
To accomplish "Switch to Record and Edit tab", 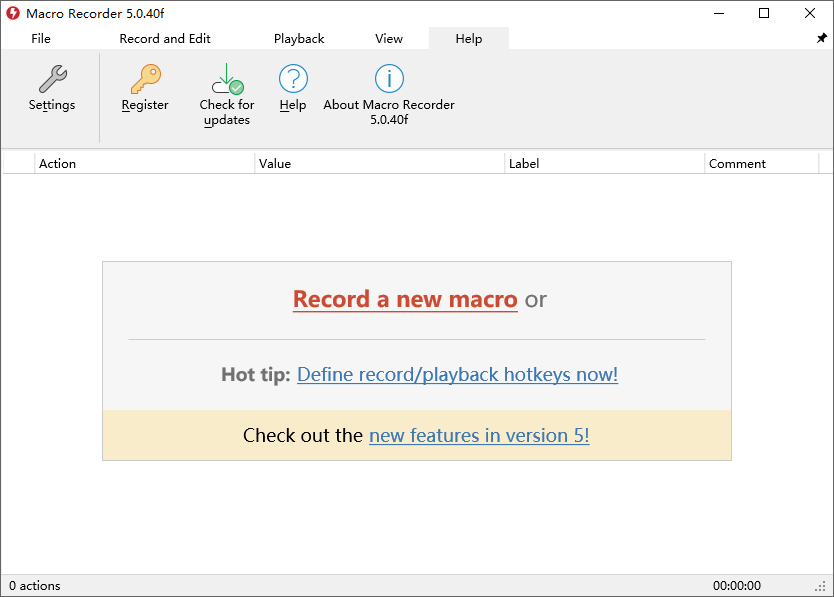I will coord(165,39).
